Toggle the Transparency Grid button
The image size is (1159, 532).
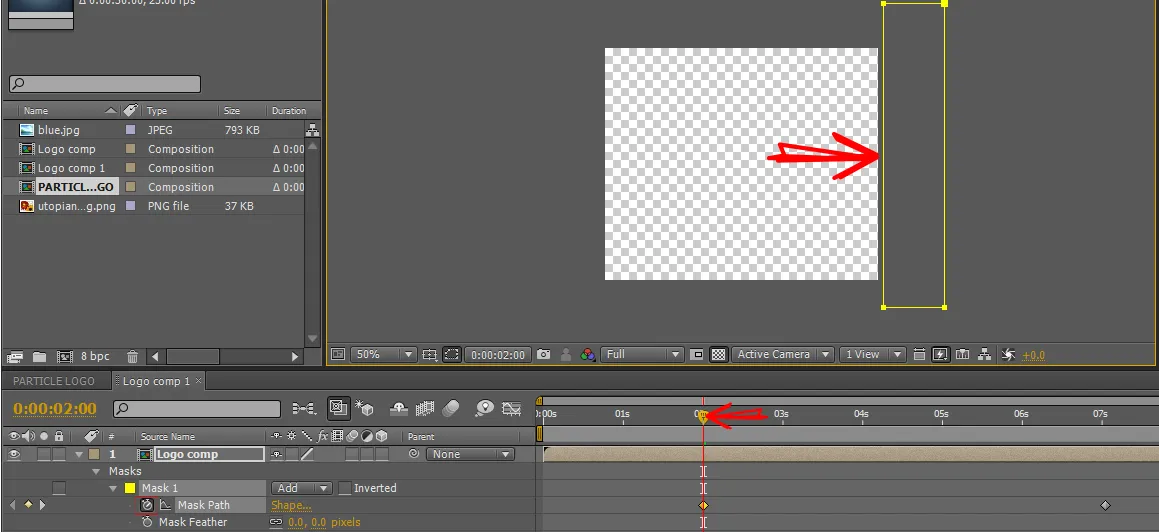click(x=718, y=355)
